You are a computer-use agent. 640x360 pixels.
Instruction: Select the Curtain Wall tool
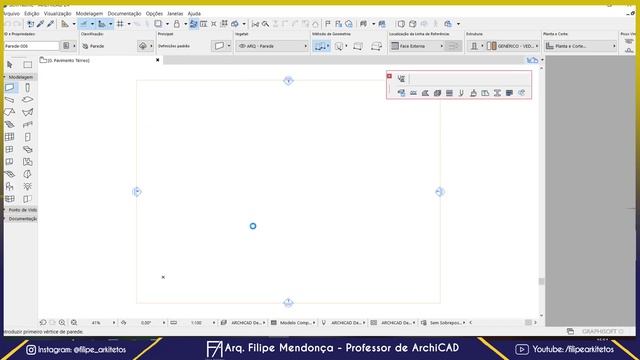(10, 137)
